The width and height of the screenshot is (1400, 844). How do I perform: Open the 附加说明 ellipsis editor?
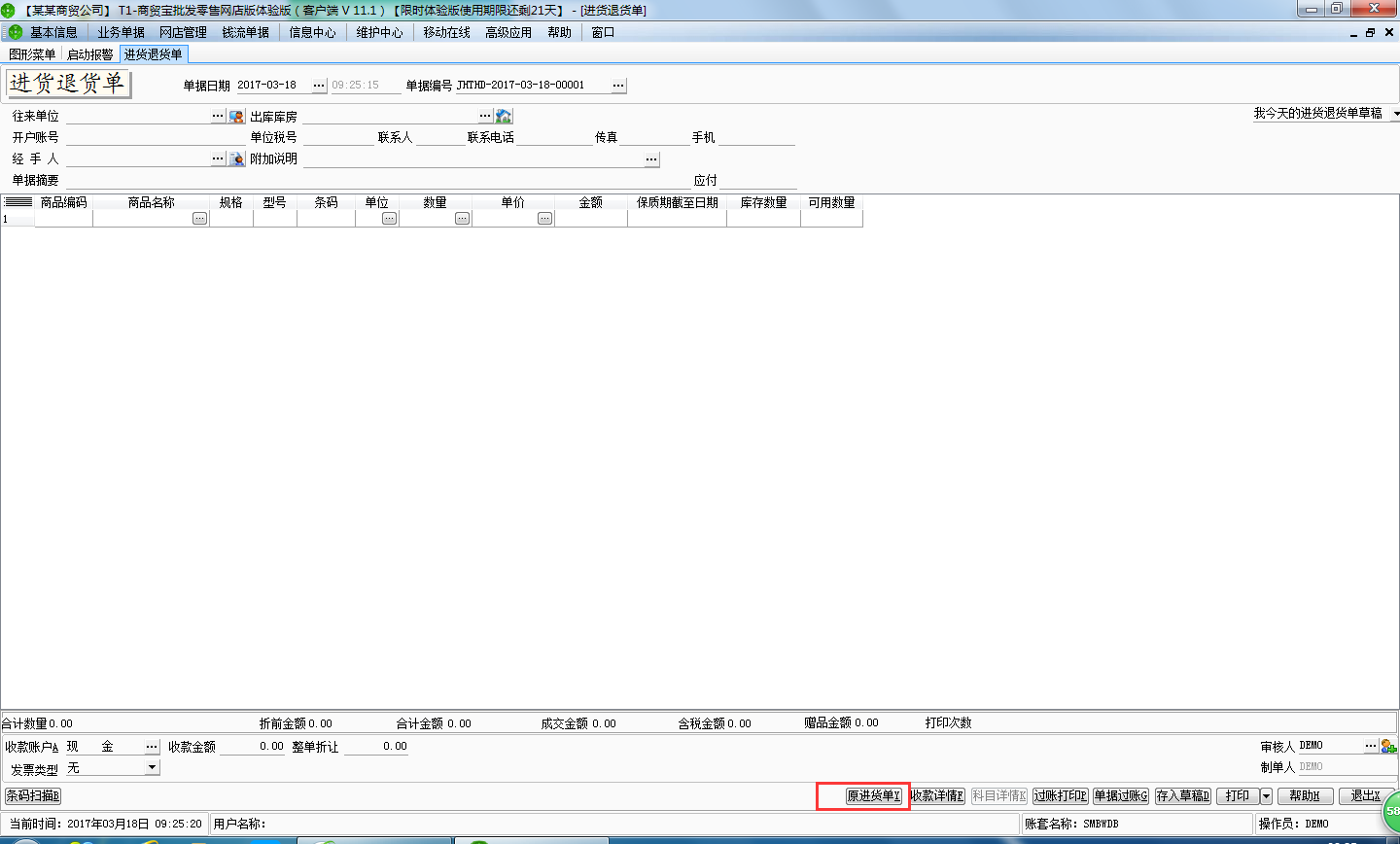(651, 158)
